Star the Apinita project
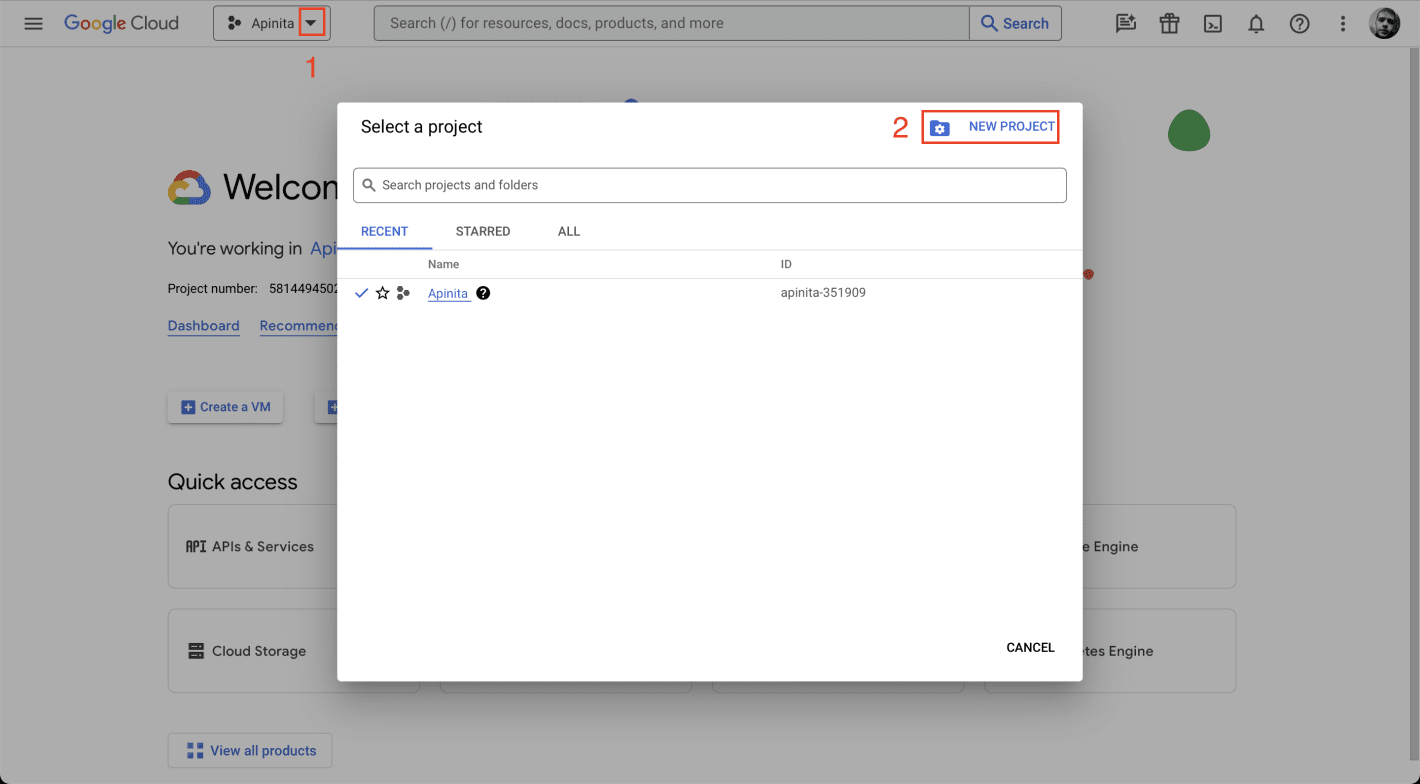The width and height of the screenshot is (1420, 784). 382,293
